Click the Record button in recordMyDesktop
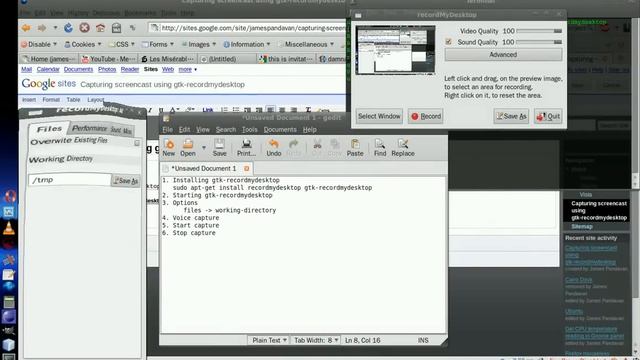 tap(426, 116)
